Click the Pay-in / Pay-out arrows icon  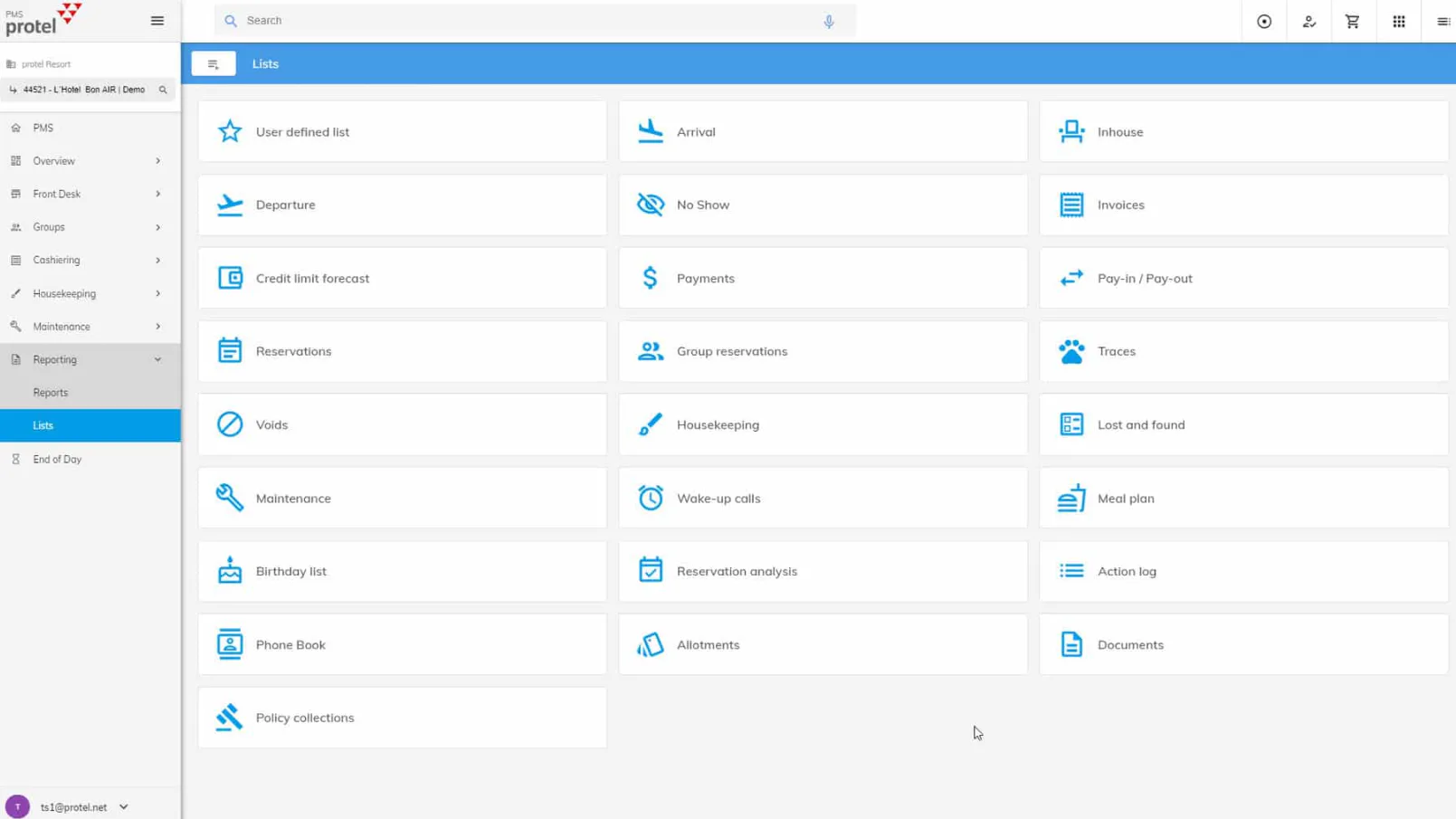coord(1071,278)
